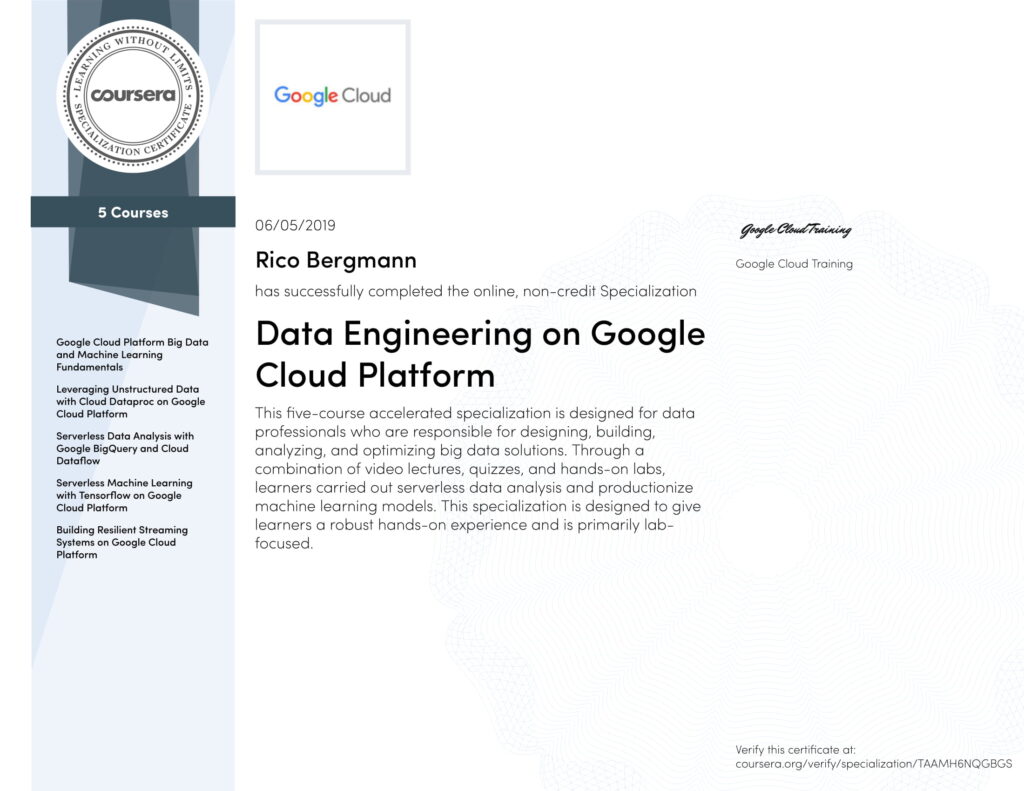Open Leveraging Unstructured Data with Cloud Dataproc course
The width and height of the screenshot is (1024, 791).
130,401
